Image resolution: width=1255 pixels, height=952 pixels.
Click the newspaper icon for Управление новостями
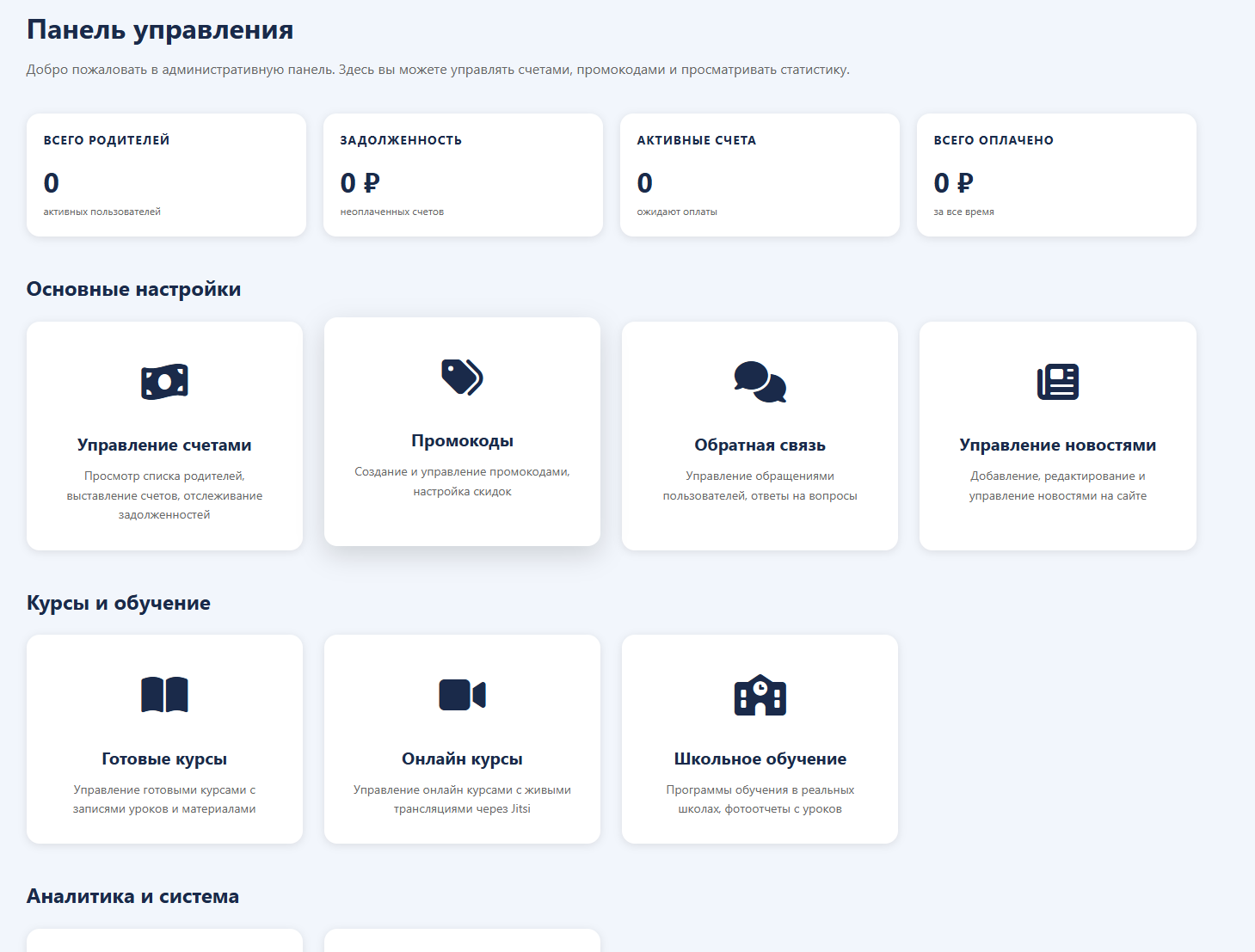coord(1057,382)
